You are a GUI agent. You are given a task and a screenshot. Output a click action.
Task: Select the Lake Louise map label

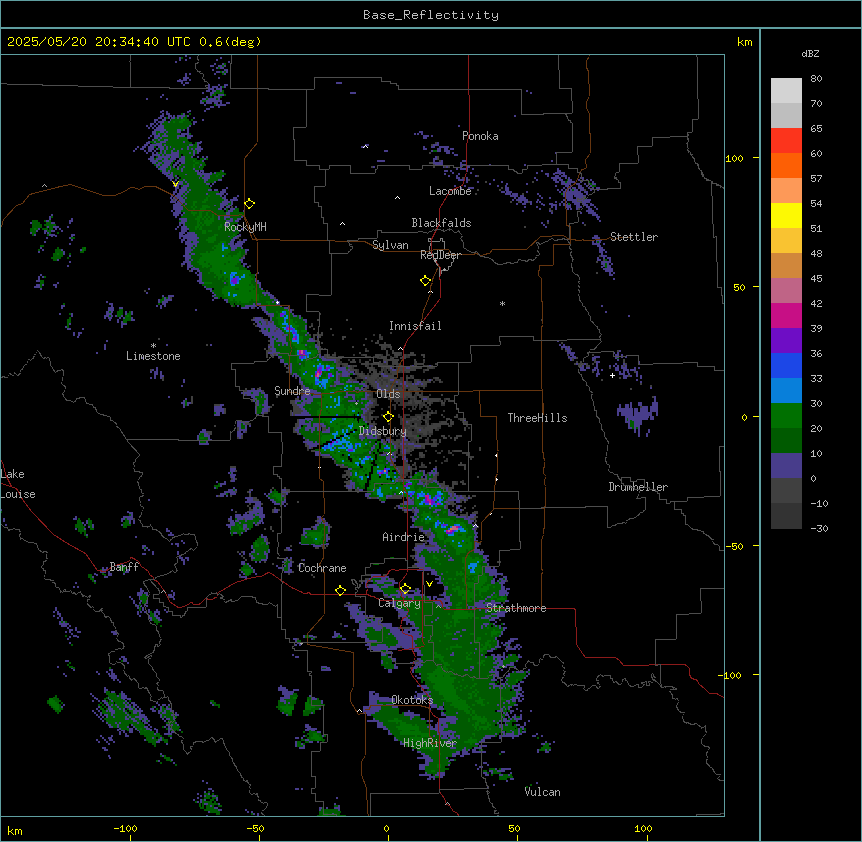18,484
